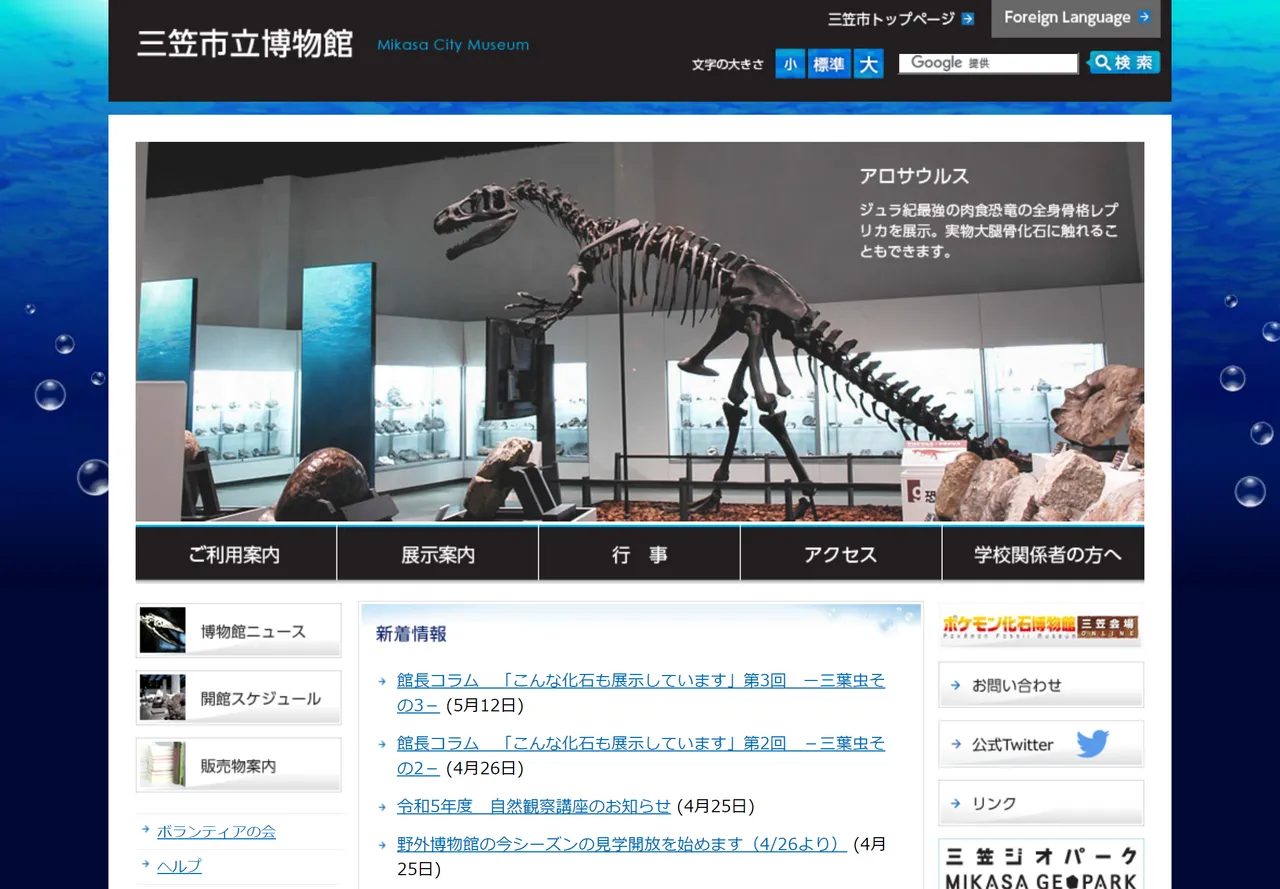
Task: Open the ボランティアの会 link
Action: coord(216,831)
